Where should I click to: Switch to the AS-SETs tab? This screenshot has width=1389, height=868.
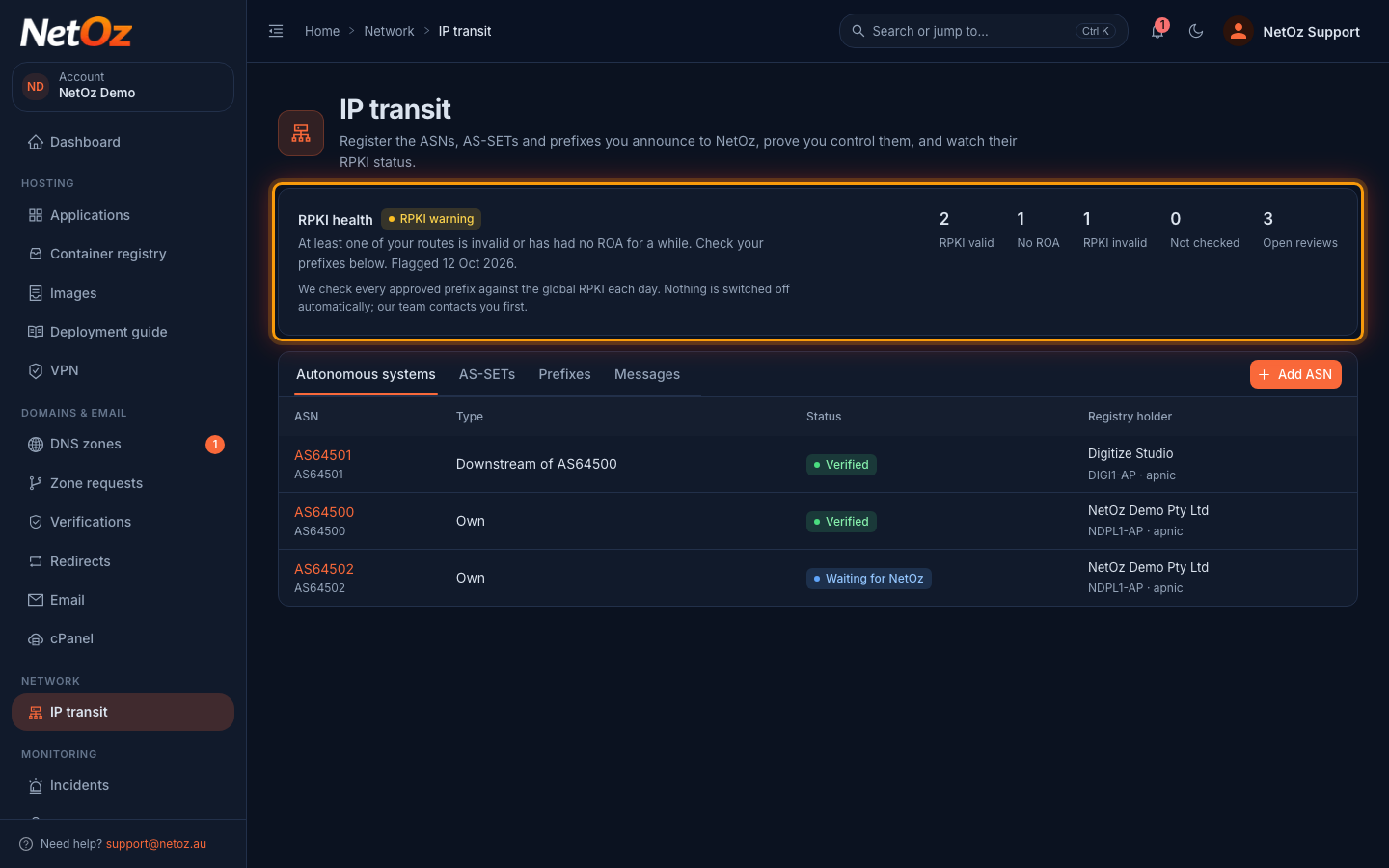(x=487, y=374)
